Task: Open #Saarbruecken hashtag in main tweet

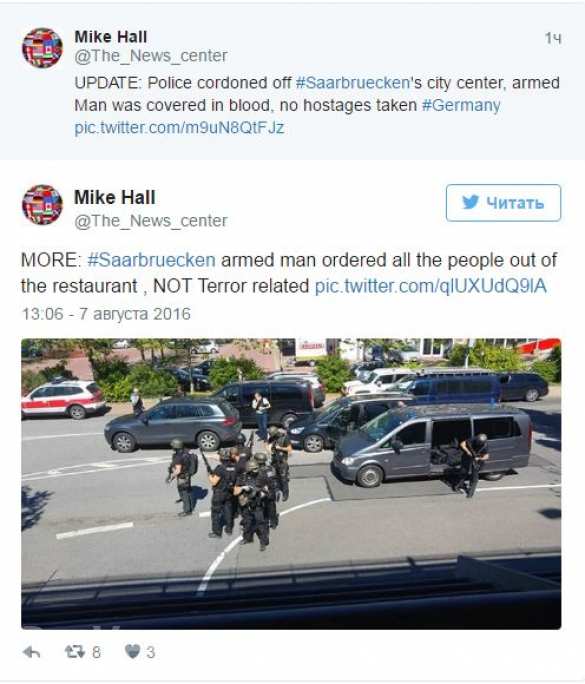Action: [x=151, y=260]
